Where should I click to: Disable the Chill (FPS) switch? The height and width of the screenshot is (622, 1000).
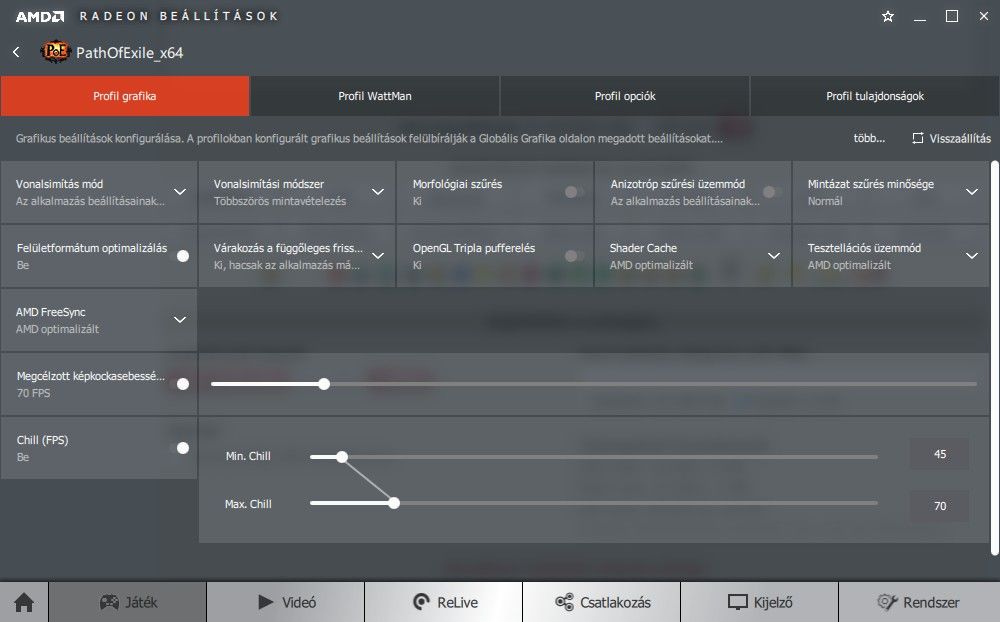[x=181, y=448]
